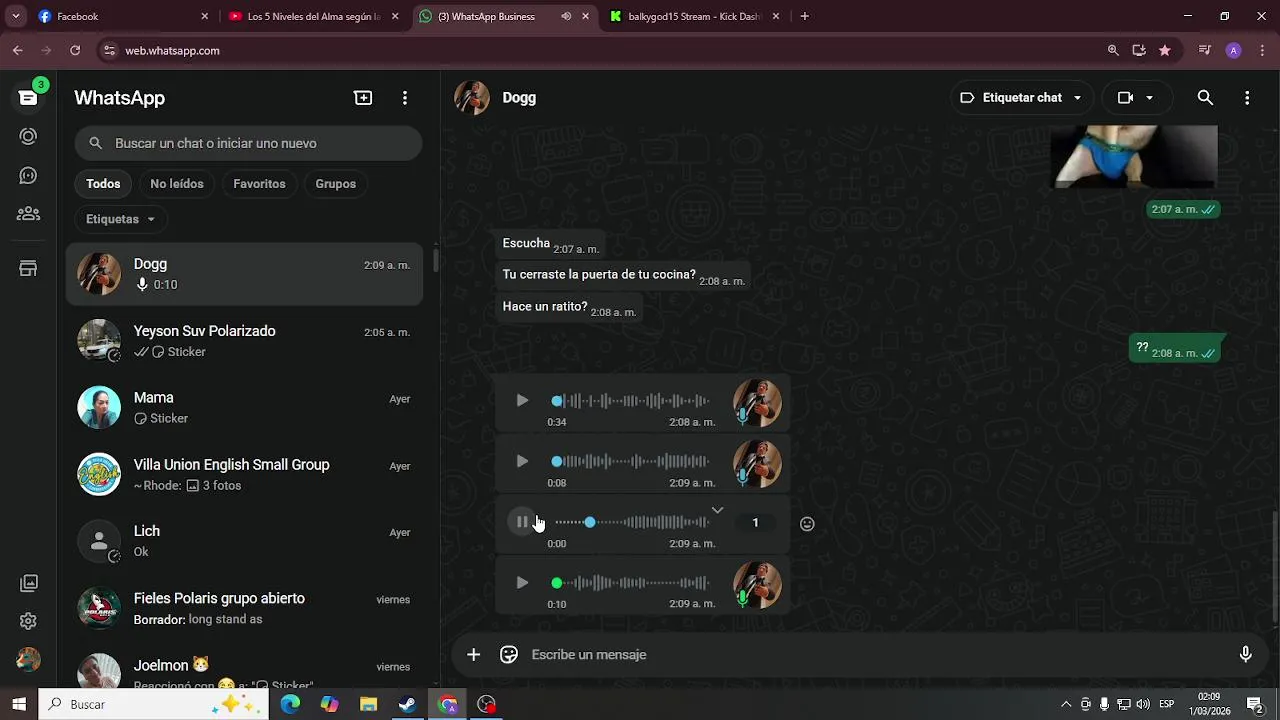Screen dimensions: 1280x720
Task: Bookmark this page with the star icon
Action: click(1164, 50)
